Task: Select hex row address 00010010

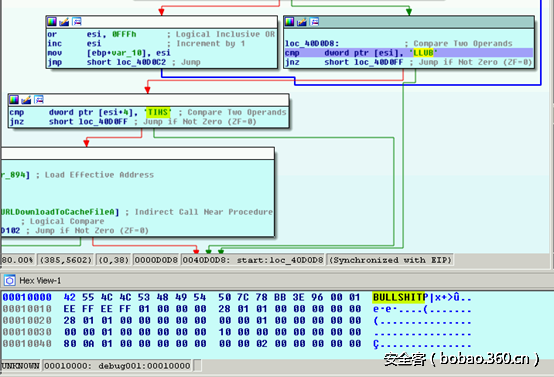Action: click(x=27, y=309)
